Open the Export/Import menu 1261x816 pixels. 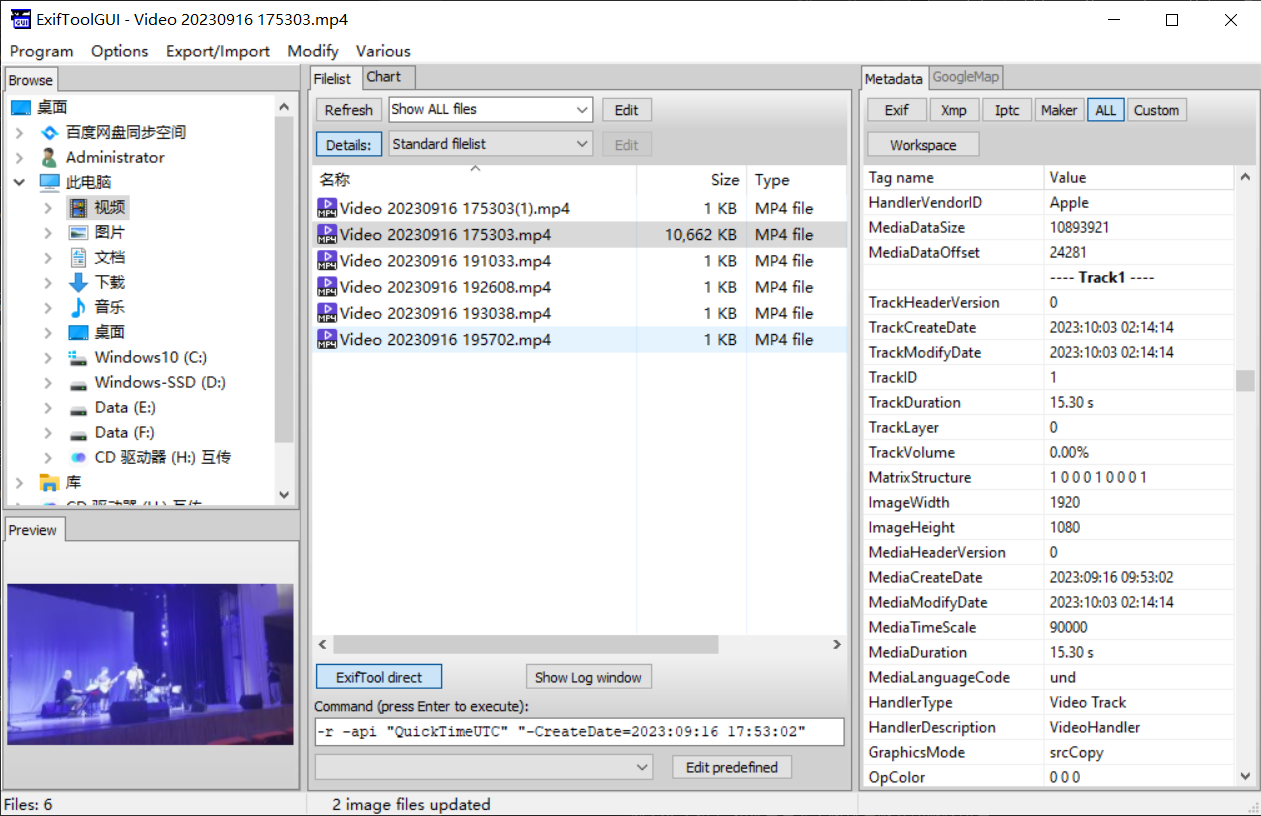(x=217, y=51)
